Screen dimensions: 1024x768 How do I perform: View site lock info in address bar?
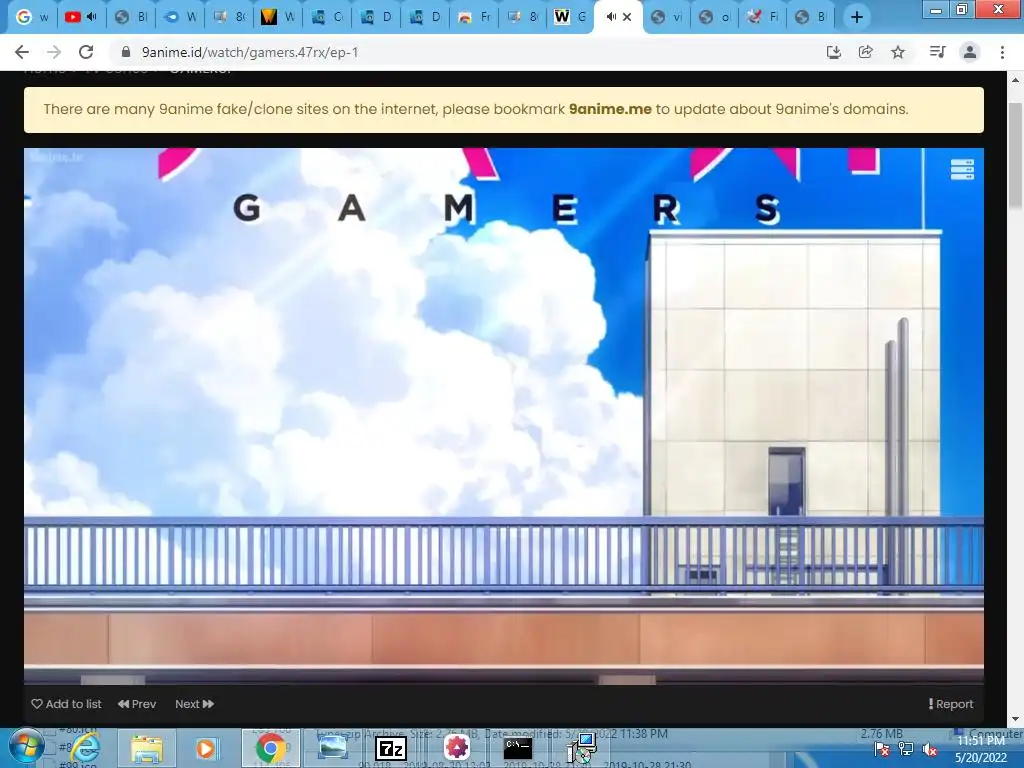tap(126, 52)
